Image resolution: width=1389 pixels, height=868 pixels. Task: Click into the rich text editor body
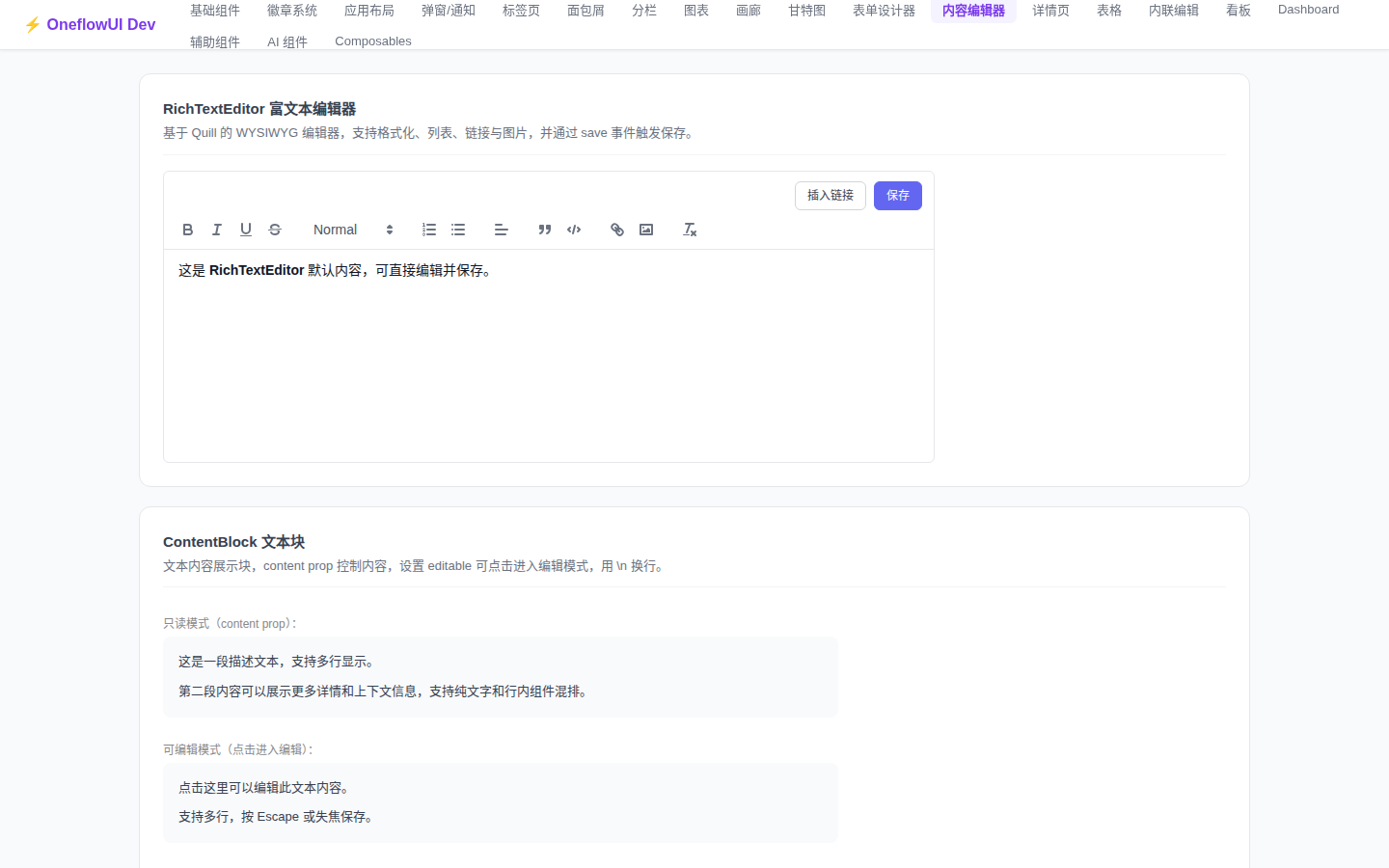549,355
